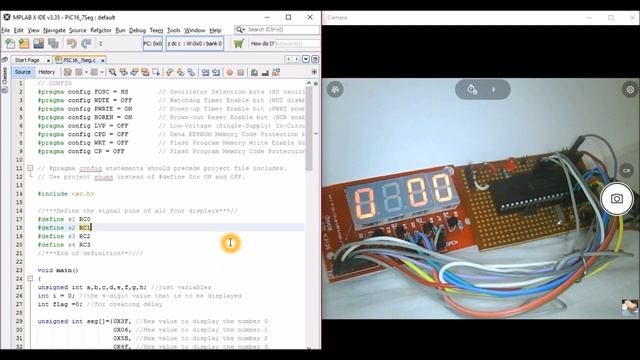640x360 pixels.
Task: Click the Save All toolbar icon
Action: (53, 44)
